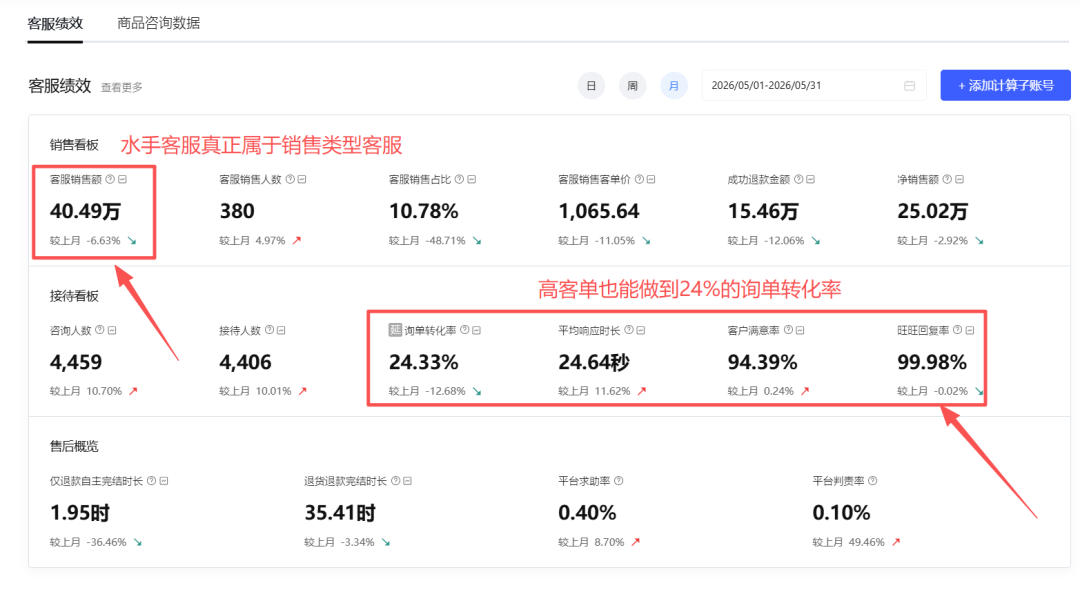Image resolution: width=1080 pixels, height=590 pixels.
Task: Click the square minus icon beside 净销售额
Action: click(x=959, y=179)
